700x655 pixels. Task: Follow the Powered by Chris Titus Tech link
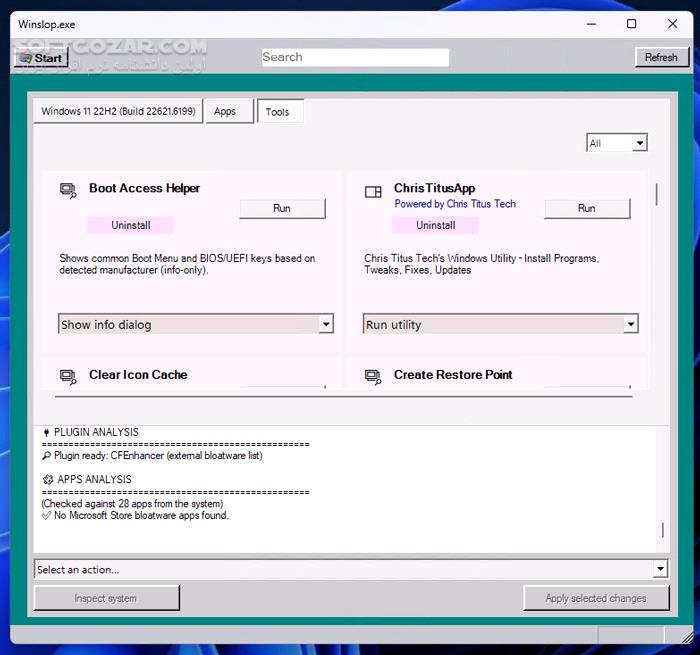point(455,204)
